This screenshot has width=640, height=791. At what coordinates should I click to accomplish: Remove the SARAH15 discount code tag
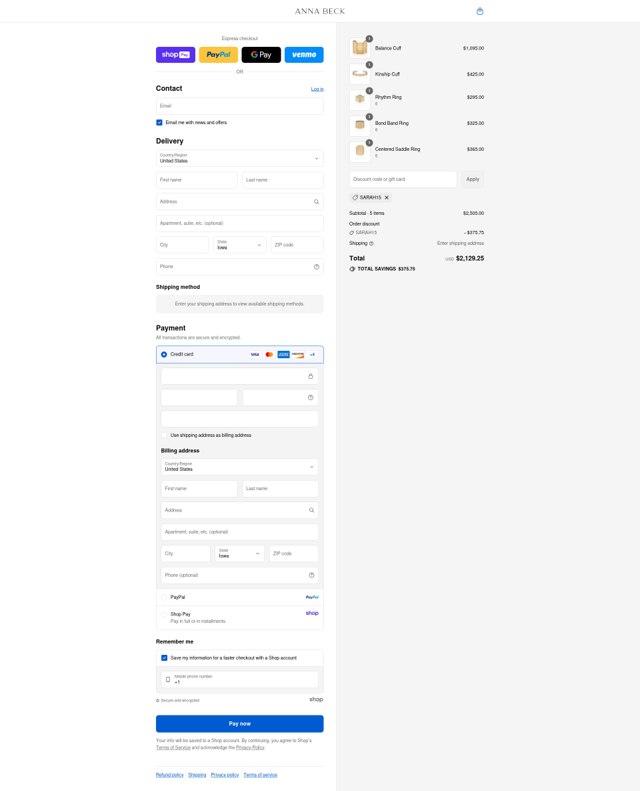click(387, 198)
